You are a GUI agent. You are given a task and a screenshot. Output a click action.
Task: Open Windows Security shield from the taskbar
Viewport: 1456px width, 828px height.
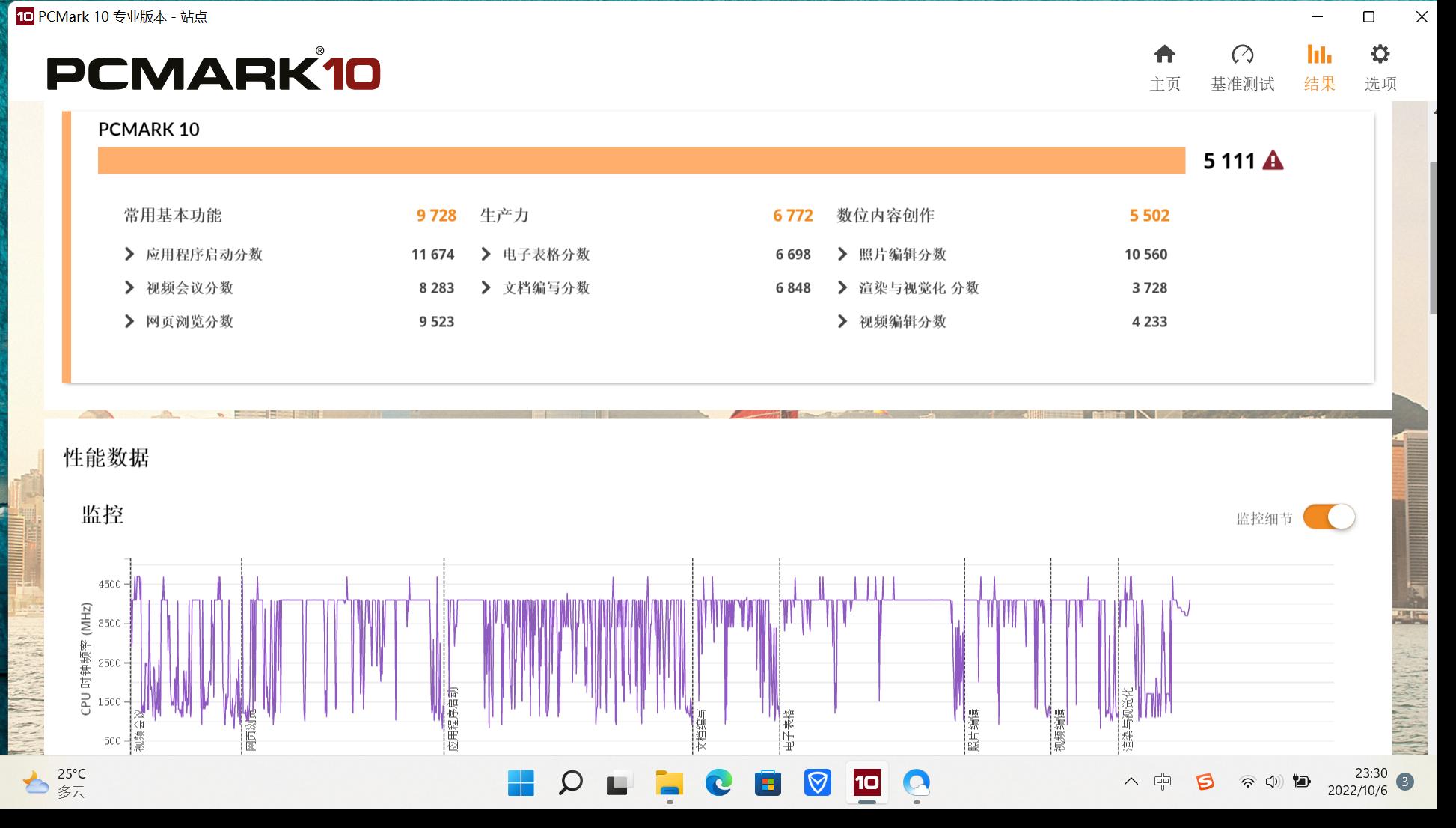click(817, 782)
